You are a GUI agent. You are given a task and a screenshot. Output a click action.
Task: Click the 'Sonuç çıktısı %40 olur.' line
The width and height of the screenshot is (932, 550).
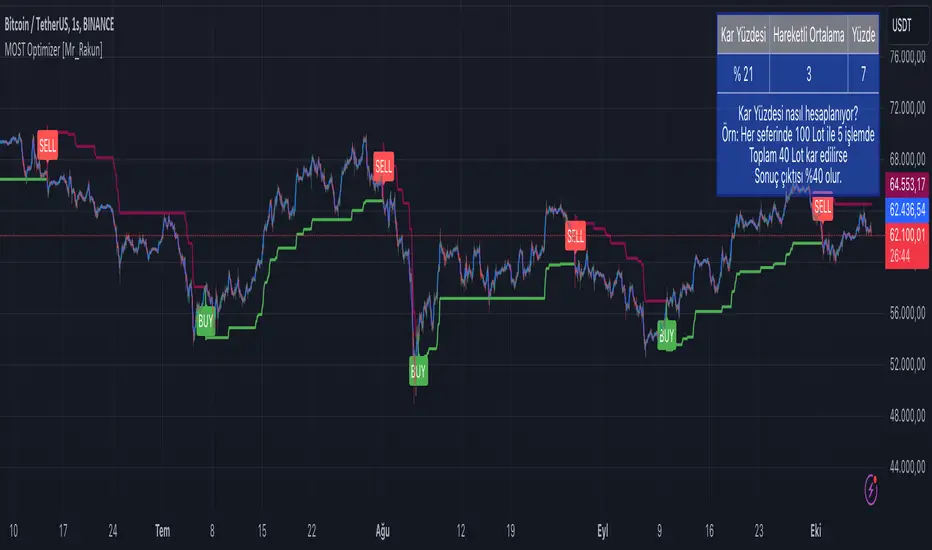click(x=798, y=176)
